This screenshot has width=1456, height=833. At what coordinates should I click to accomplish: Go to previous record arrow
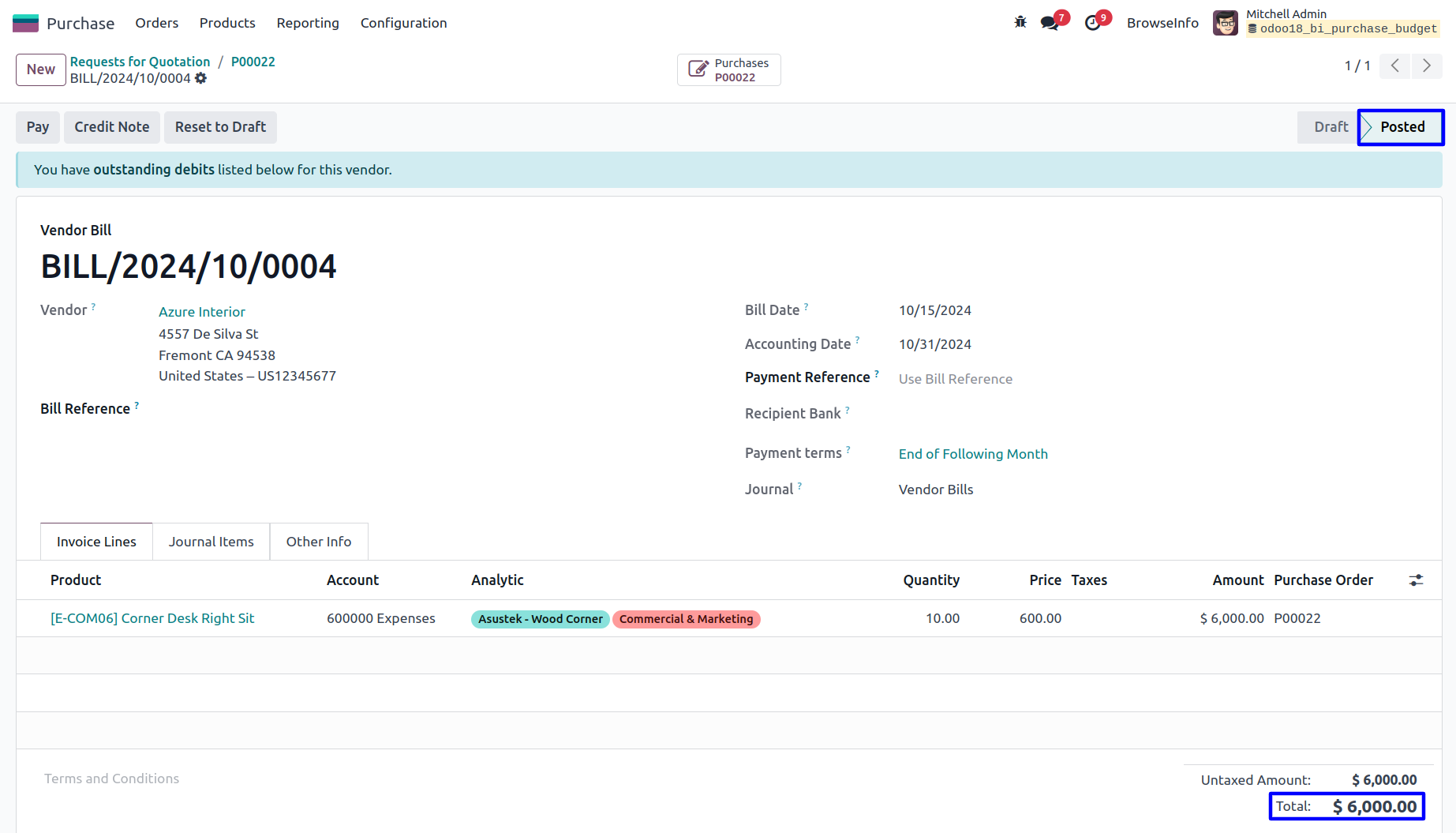(x=1395, y=66)
